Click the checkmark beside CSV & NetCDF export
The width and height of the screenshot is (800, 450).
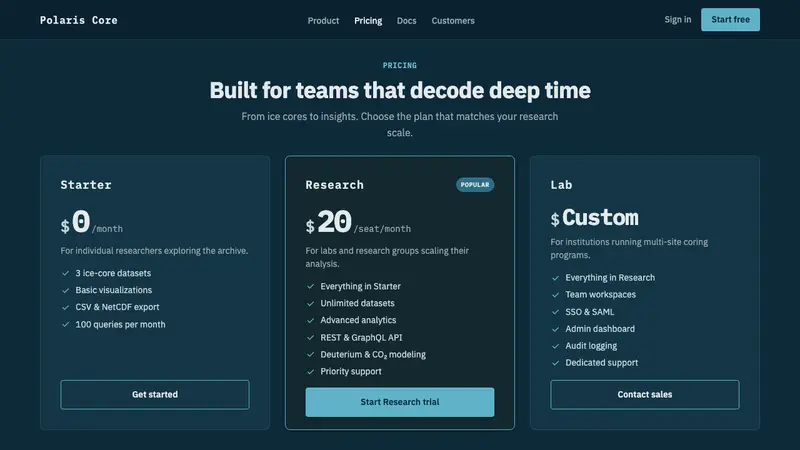pyautogui.click(x=65, y=307)
